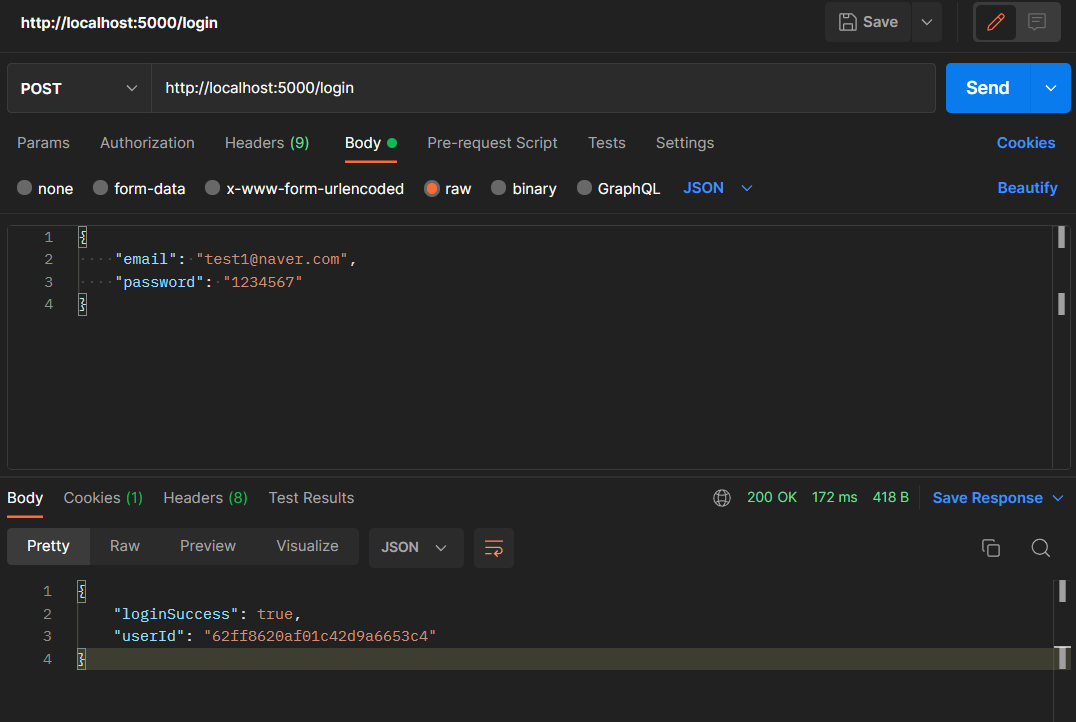Image resolution: width=1076 pixels, height=722 pixels.
Task: Click the 200 OK status text
Action: pyautogui.click(x=772, y=498)
